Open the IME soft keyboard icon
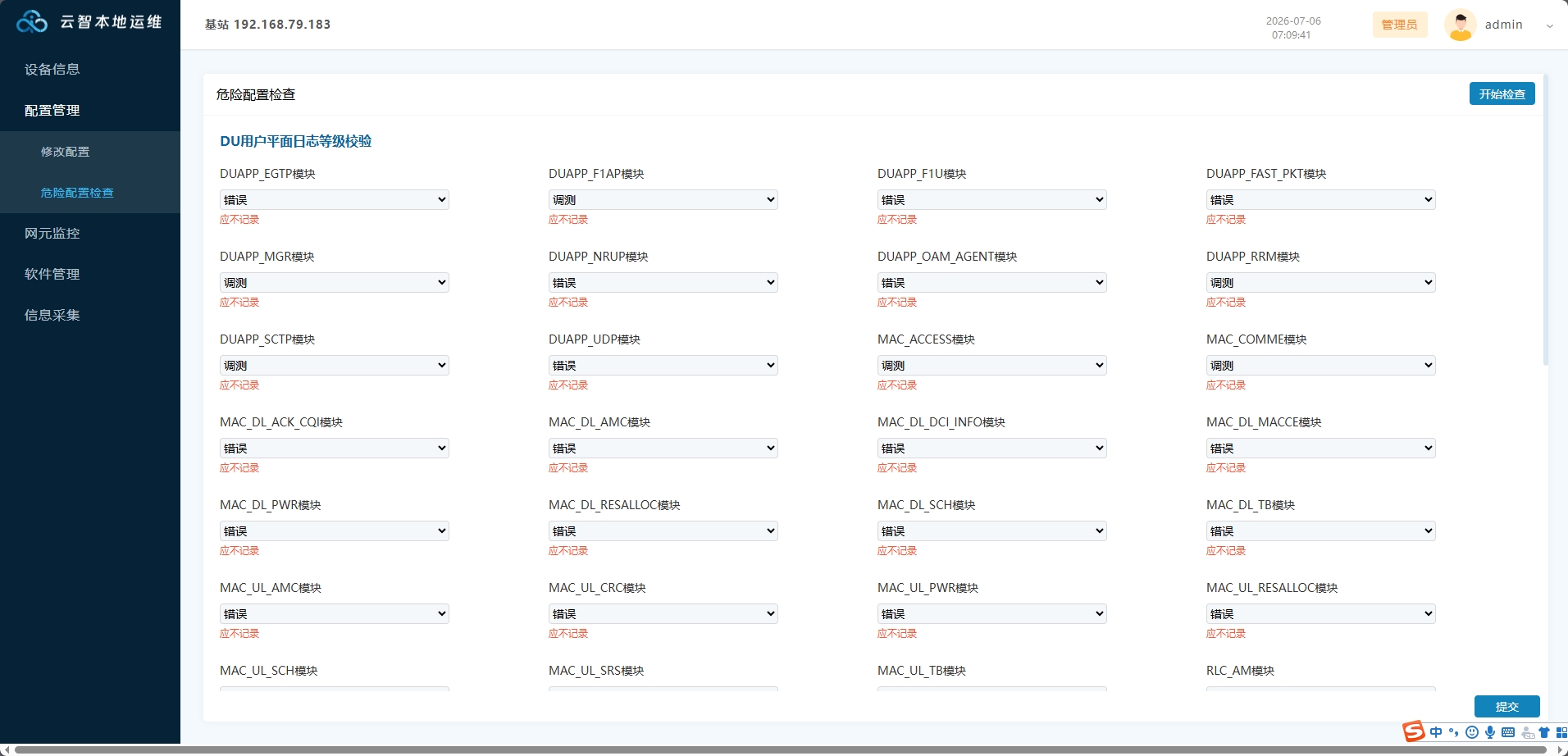 pos(1508,732)
